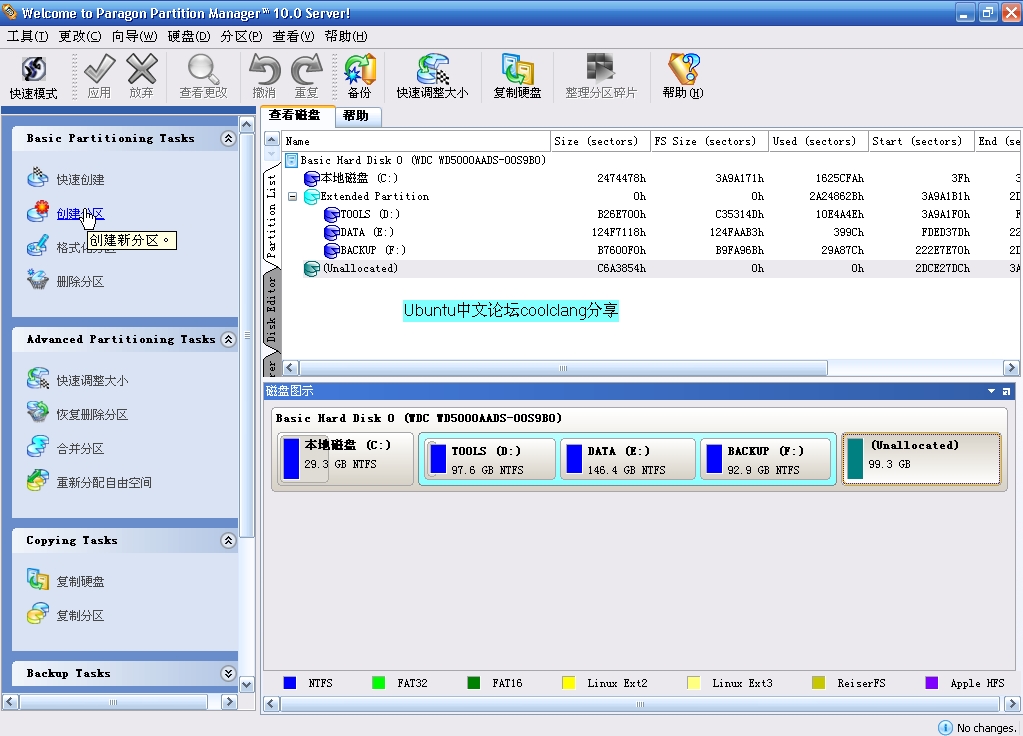Select TOOLS (D:) block in disk map
Screen dimensions: 1023x736
(x=490, y=460)
